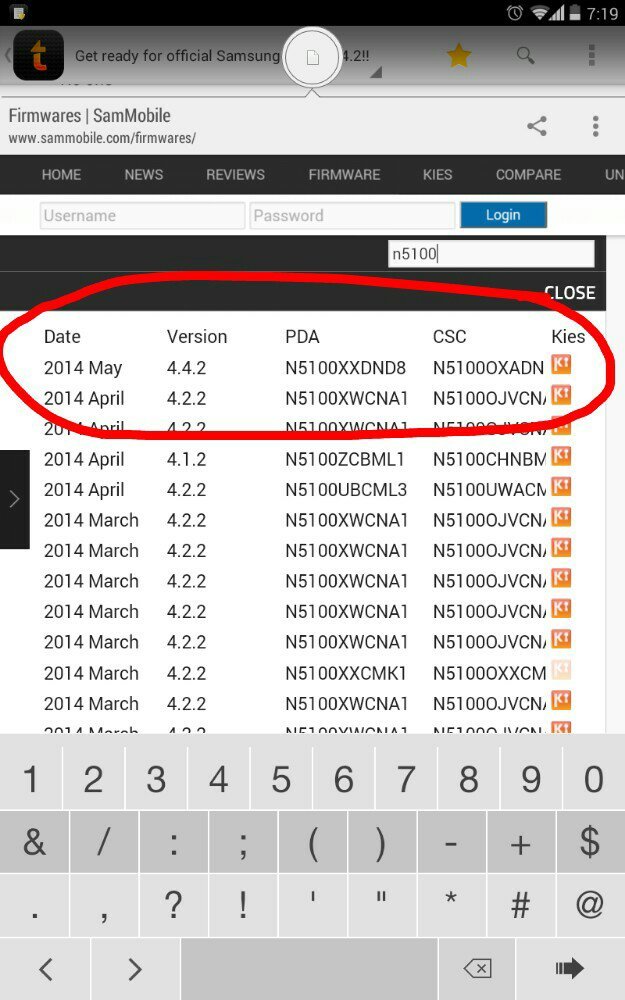
Task: Focus the Password field
Action: tap(353, 216)
